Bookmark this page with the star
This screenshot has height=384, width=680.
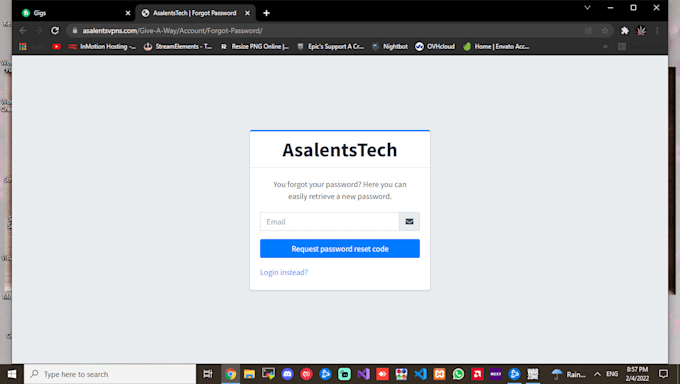click(x=605, y=30)
